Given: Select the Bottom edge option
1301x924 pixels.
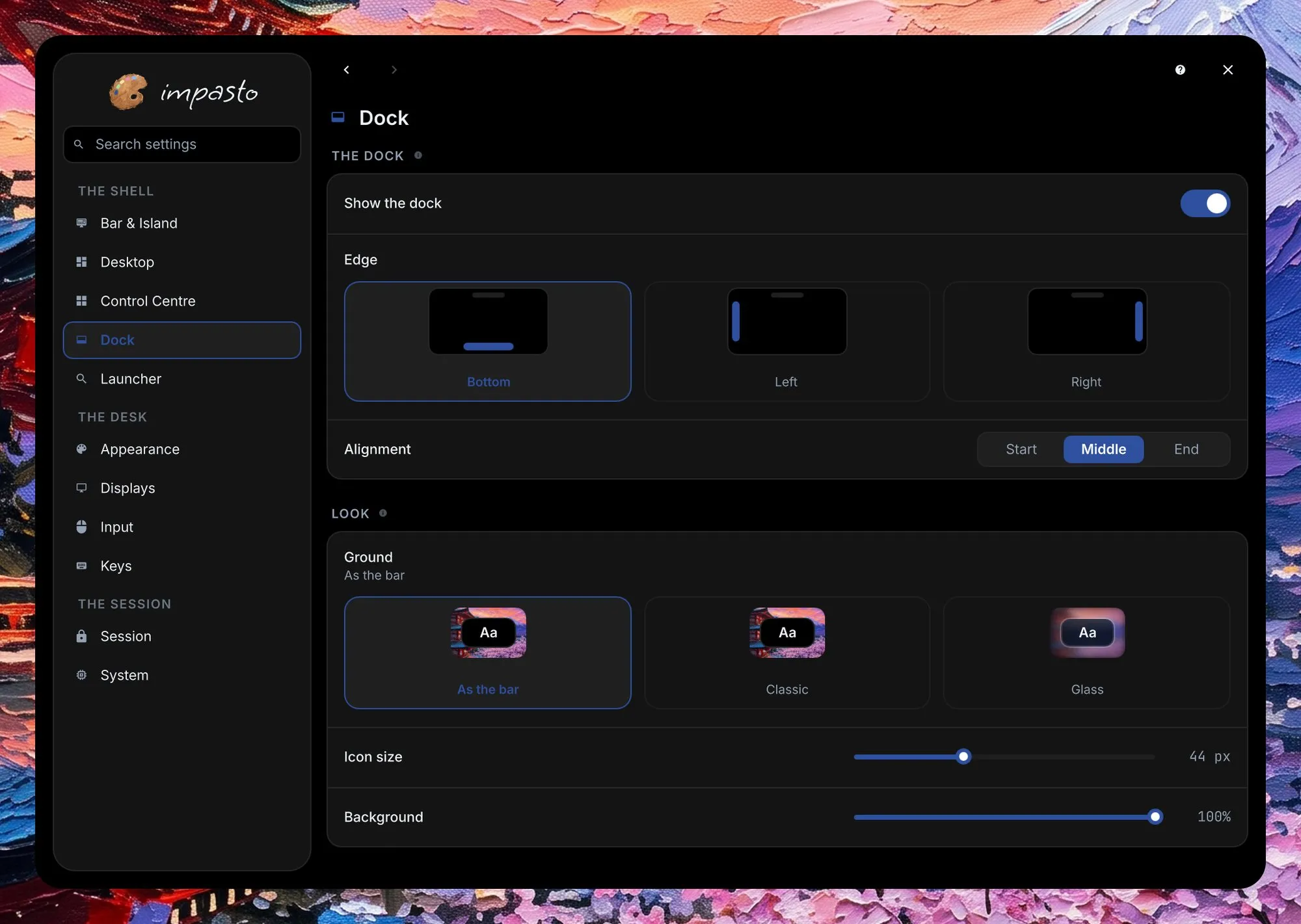Looking at the screenshot, I should (x=488, y=341).
